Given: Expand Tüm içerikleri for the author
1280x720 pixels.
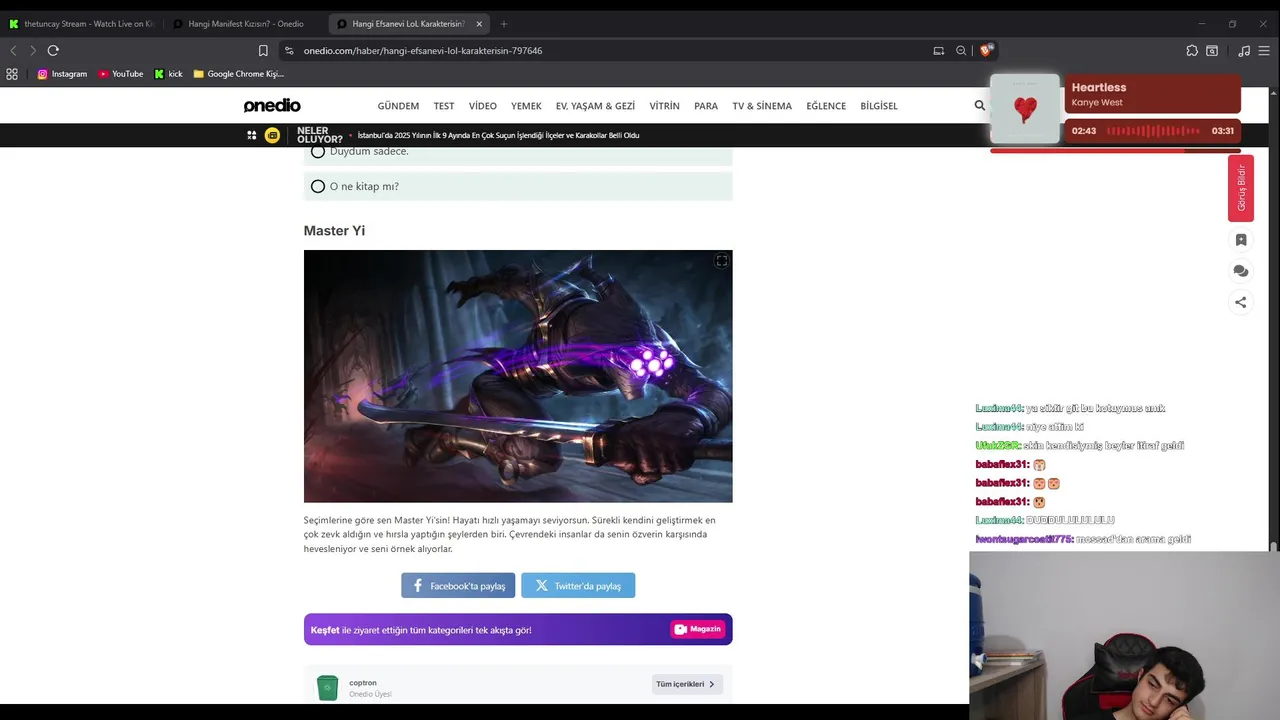Looking at the screenshot, I should click(687, 684).
